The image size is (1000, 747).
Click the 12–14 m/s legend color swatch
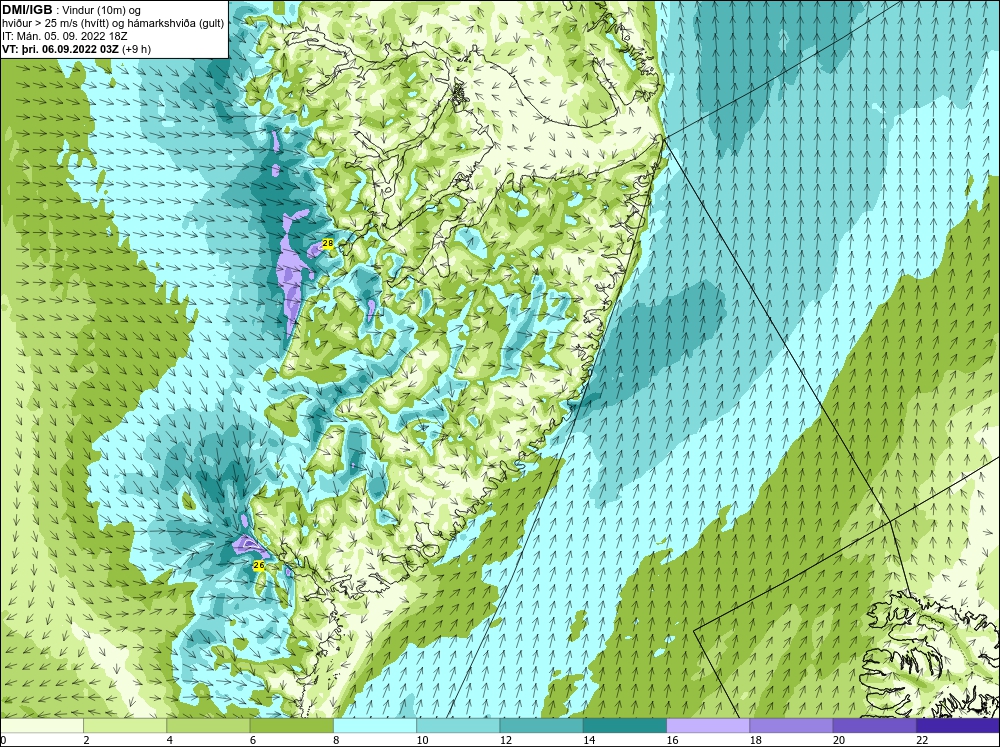(x=541, y=726)
